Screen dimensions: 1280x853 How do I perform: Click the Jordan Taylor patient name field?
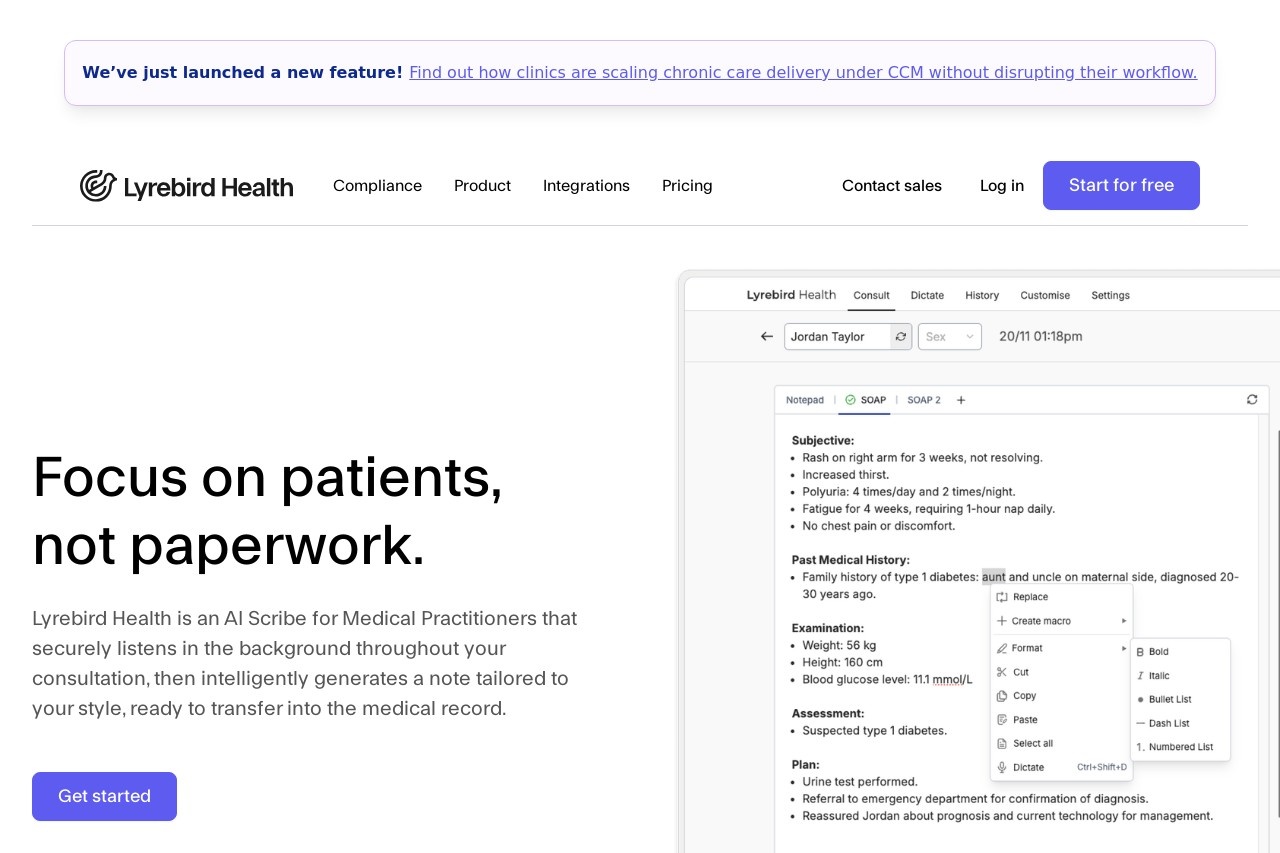pos(838,337)
